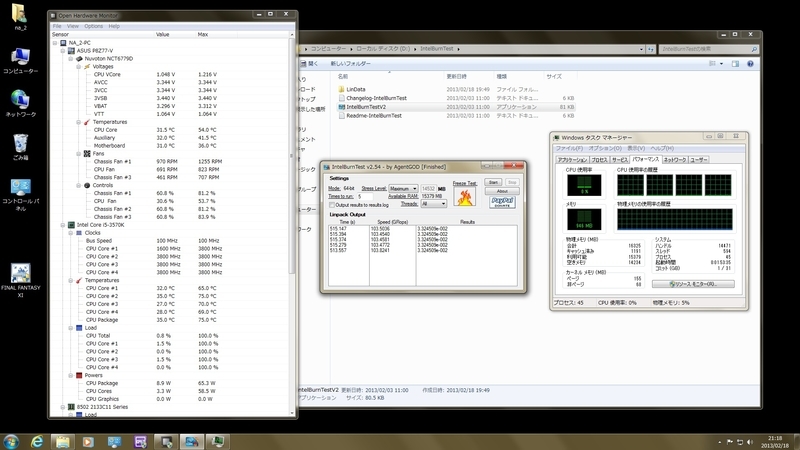Click the 開く button in Explorer toolbar

(x=309, y=64)
